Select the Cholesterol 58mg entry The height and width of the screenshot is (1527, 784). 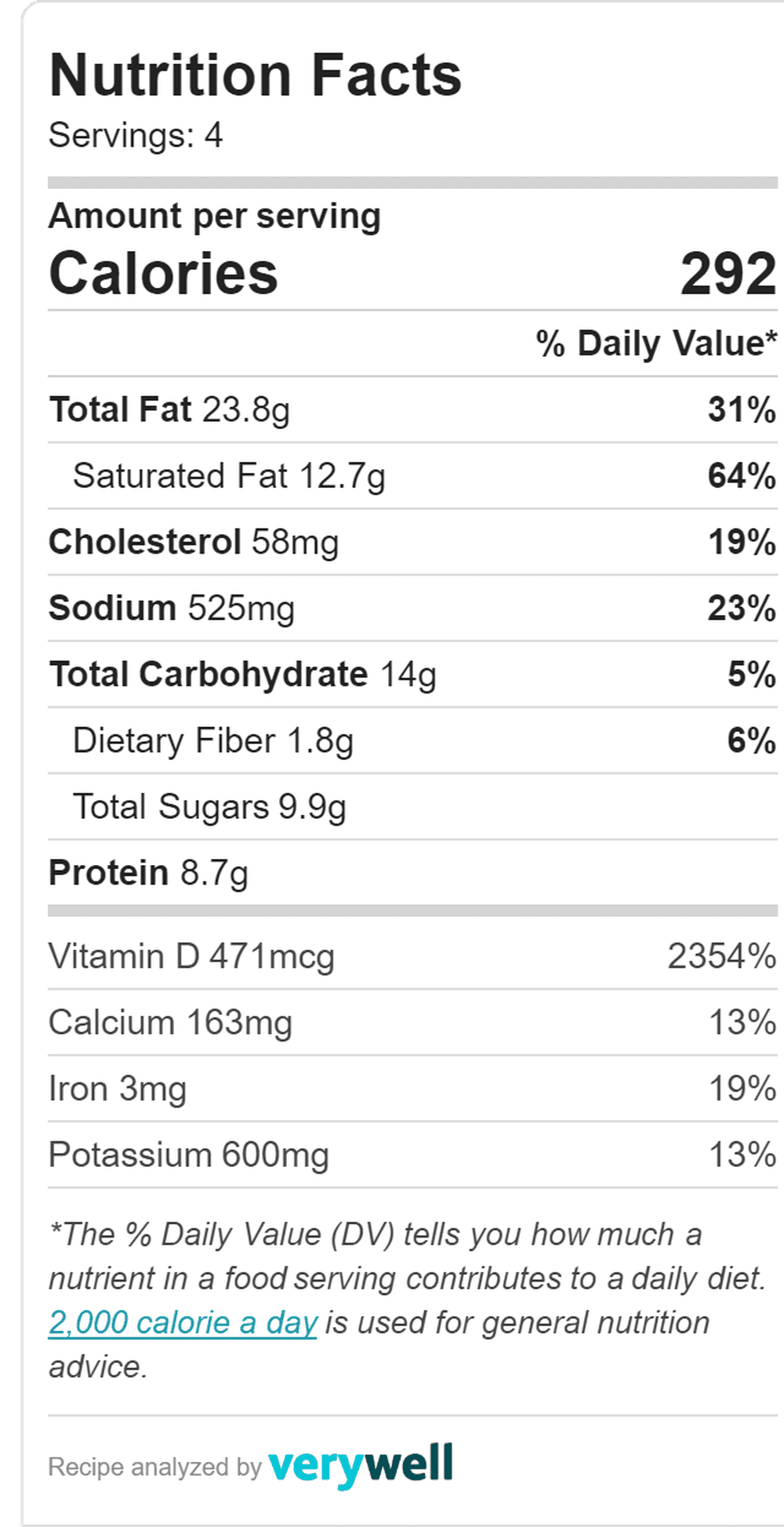click(194, 542)
